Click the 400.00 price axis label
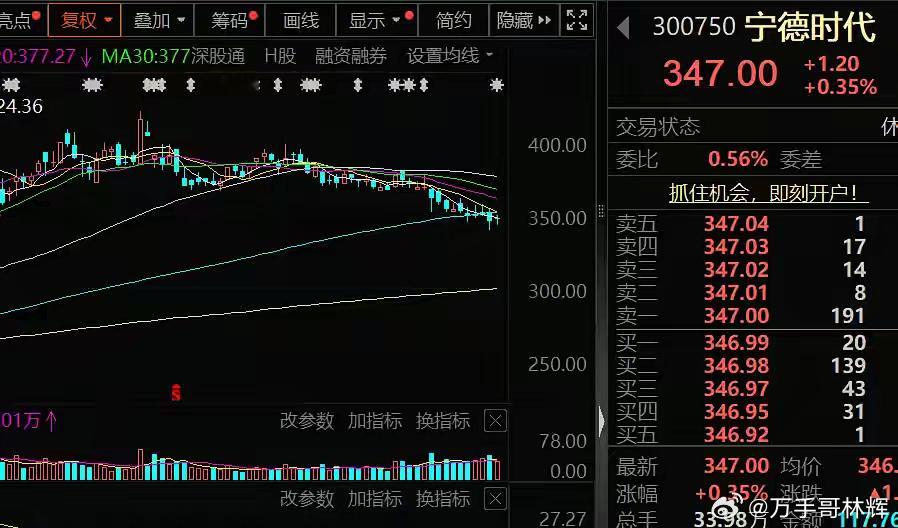The width and height of the screenshot is (898, 528). point(557,145)
